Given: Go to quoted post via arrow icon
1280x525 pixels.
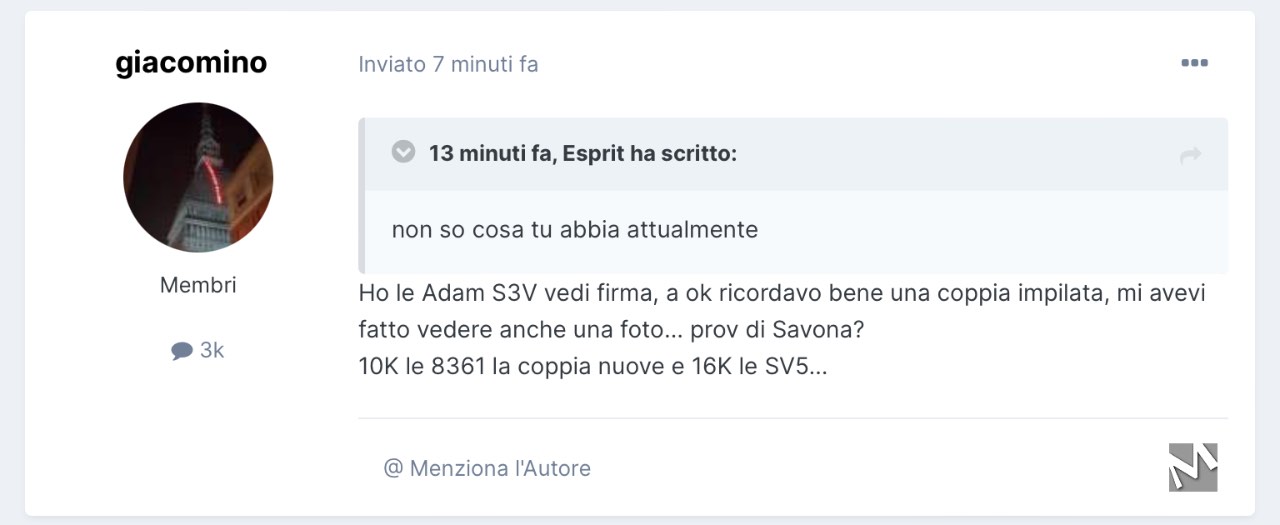Looking at the screenshot, I should pos(1190,155).
